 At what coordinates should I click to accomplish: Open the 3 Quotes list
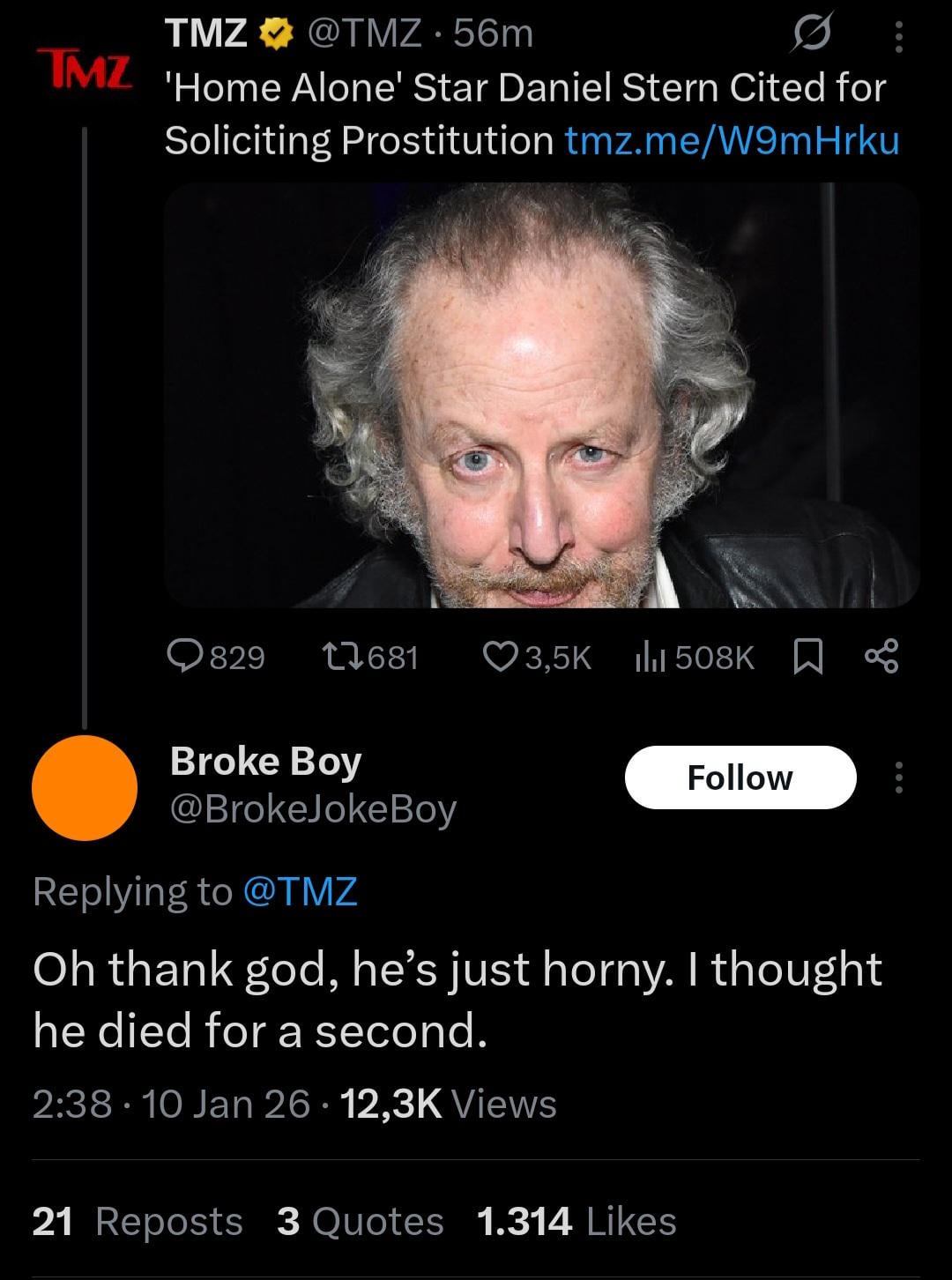360,1222
